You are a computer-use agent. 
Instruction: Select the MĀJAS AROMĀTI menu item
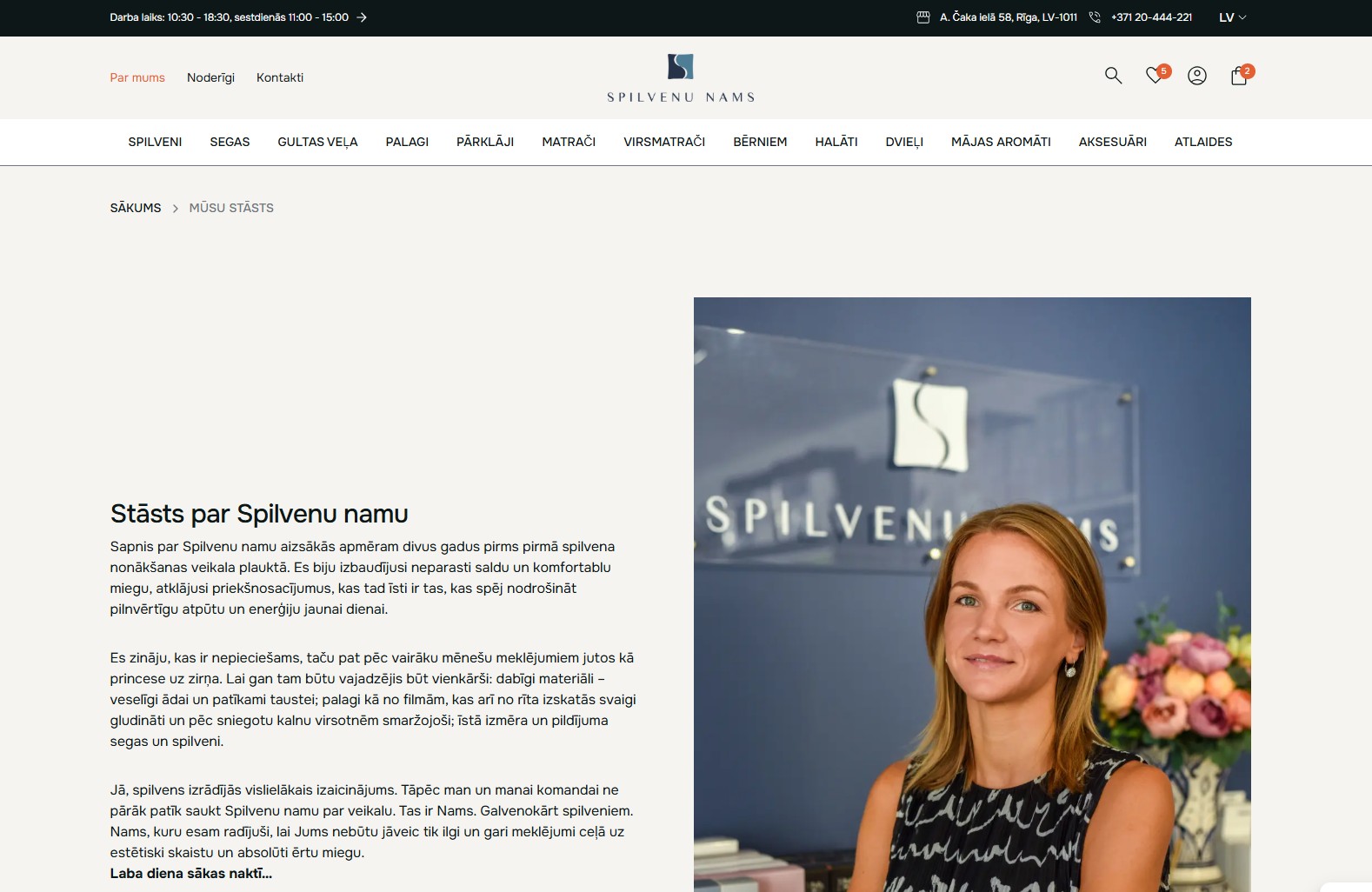pos(1001,142)
